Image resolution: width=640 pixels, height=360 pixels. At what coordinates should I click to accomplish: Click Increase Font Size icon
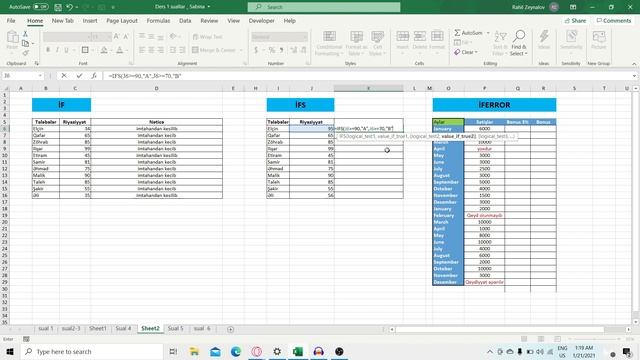pyautogui.click(x=116, y=37)
